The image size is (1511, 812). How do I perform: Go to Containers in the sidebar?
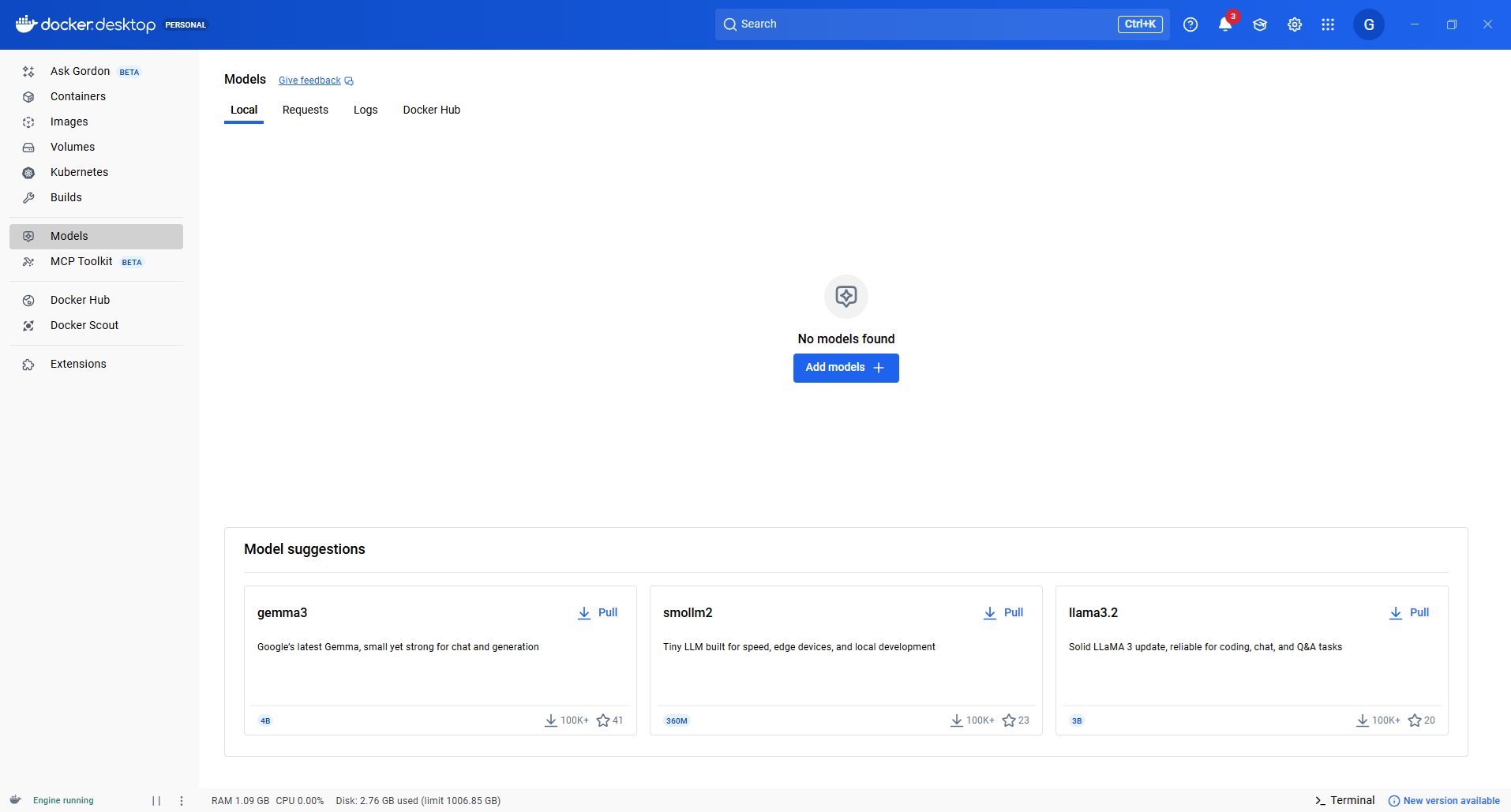coord(96,97)
